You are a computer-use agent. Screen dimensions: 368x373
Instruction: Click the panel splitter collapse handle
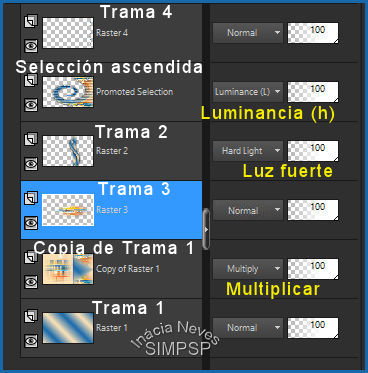206,229
